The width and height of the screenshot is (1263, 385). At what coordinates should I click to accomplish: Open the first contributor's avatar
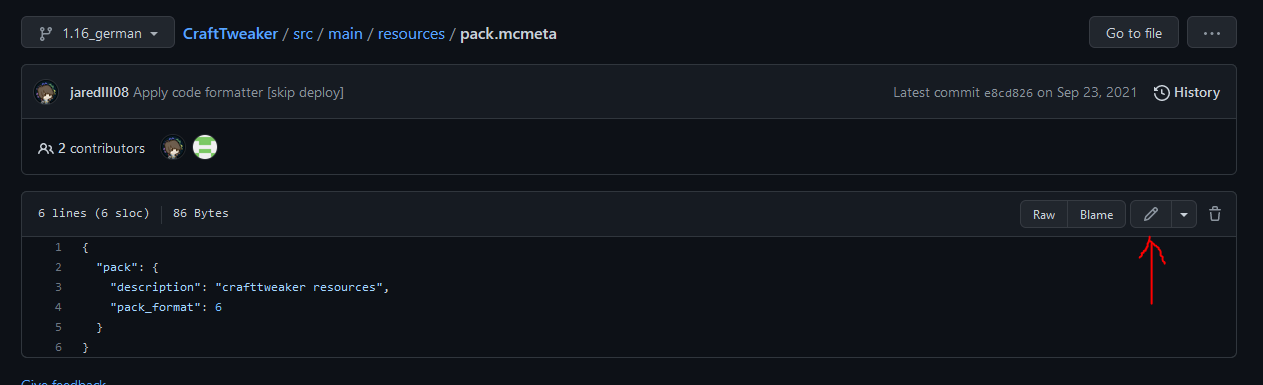click(173, 148)
